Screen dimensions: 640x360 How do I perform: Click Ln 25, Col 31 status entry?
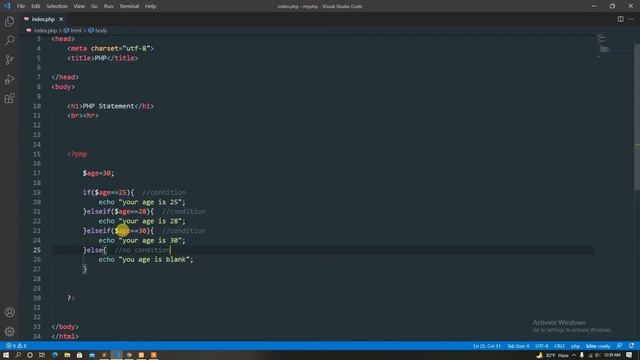(x=487, y=346)
